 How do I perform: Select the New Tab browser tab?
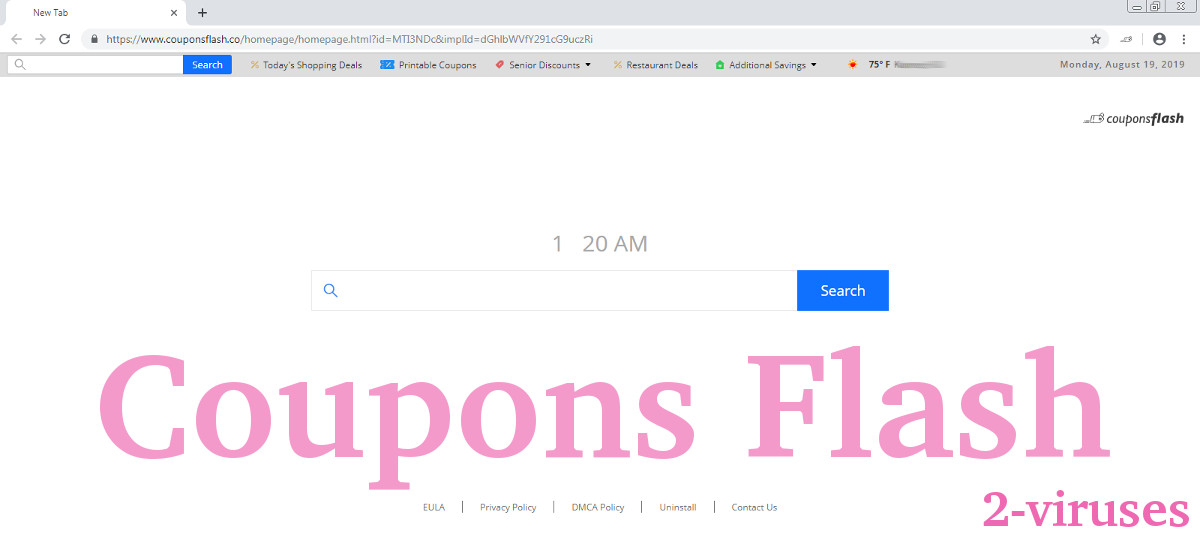(x=96, y=13)
